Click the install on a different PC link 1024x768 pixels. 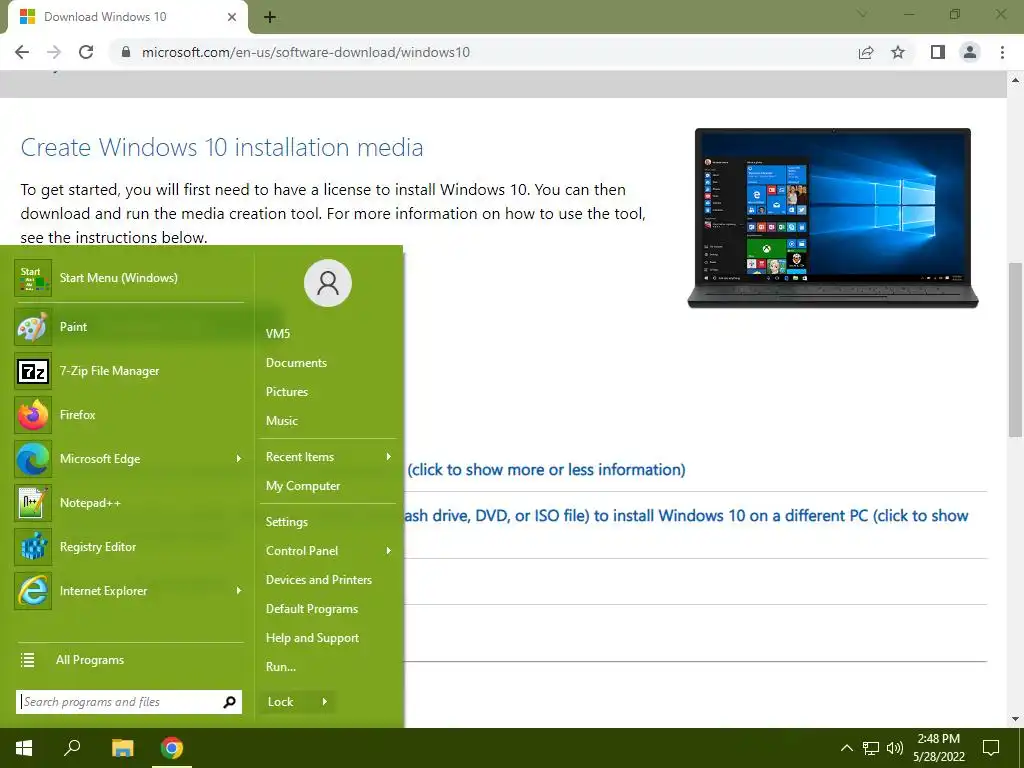click(x=686, y=516)
